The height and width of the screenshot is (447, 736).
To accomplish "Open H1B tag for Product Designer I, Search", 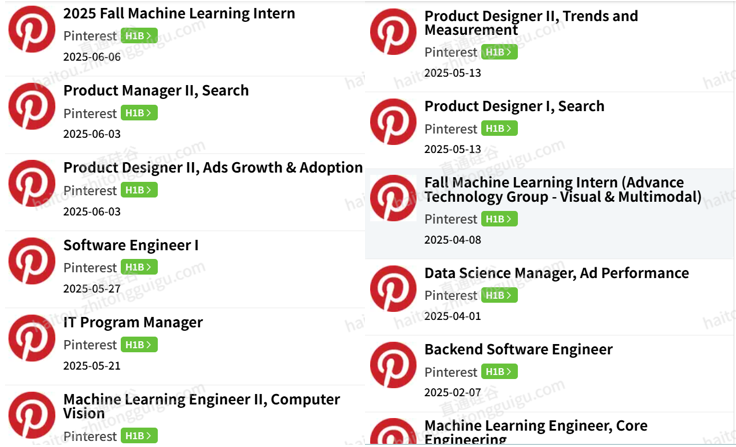I will coord(499,129).
